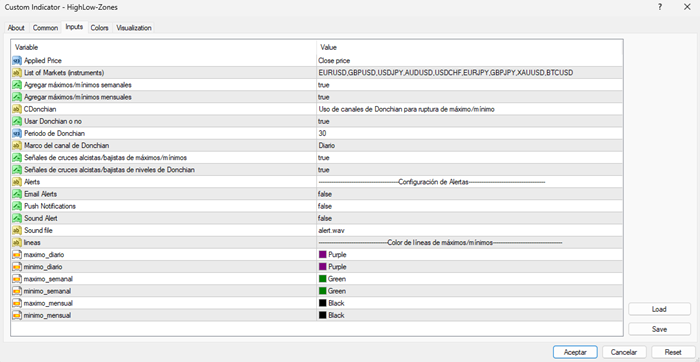700x362 pixels.
Task: Click the color icon beside maximo_mensual
Action: (17, 303)
